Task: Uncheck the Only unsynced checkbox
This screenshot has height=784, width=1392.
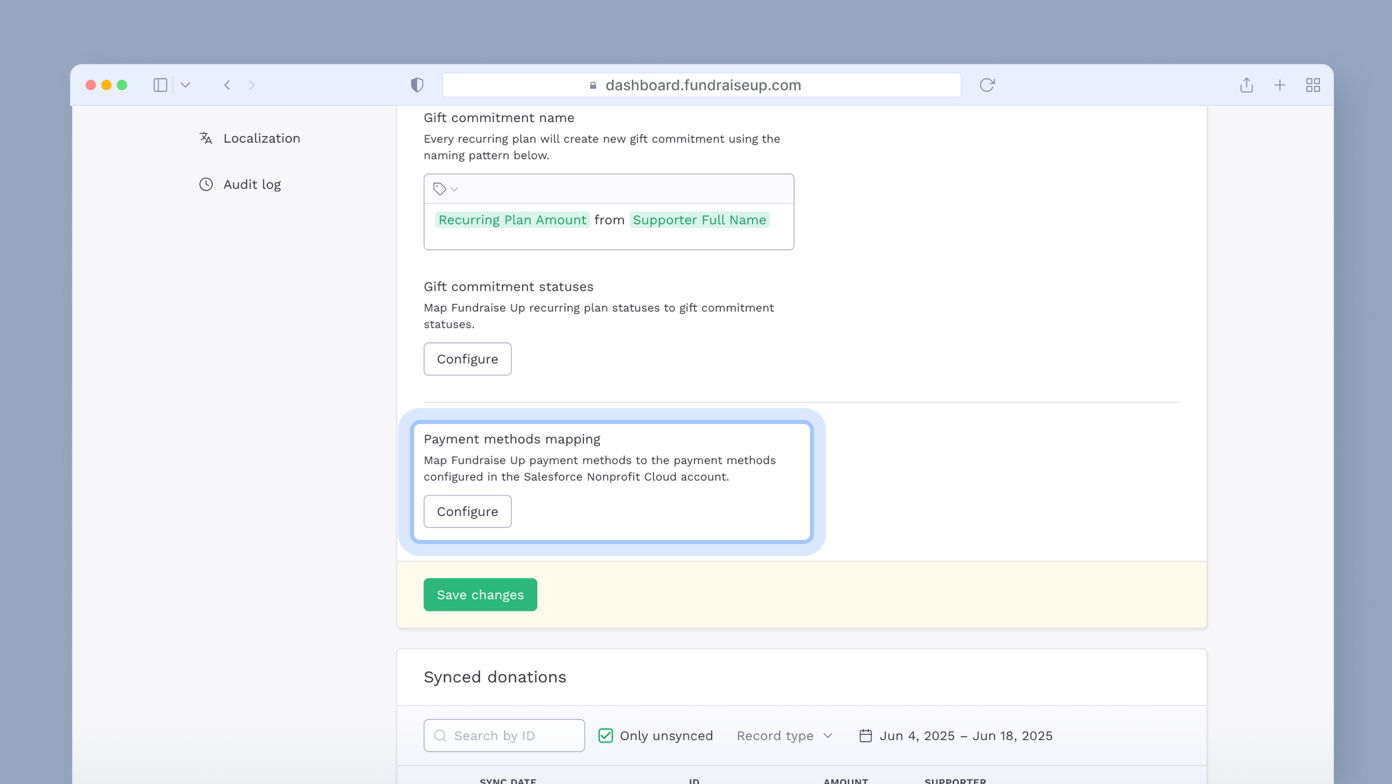Action: [x=605, y=735]
